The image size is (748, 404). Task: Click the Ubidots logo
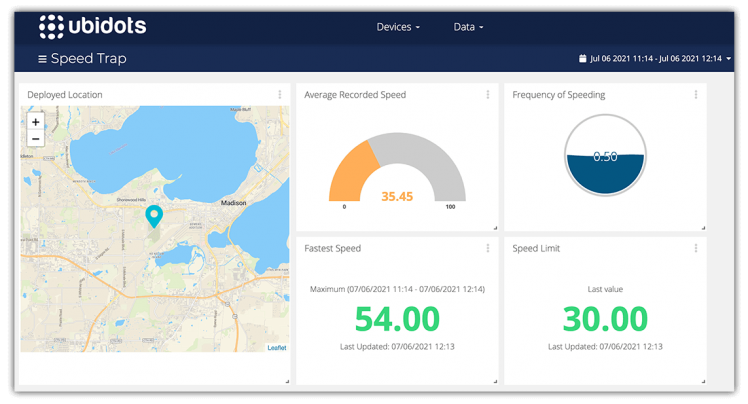point(91,27)
